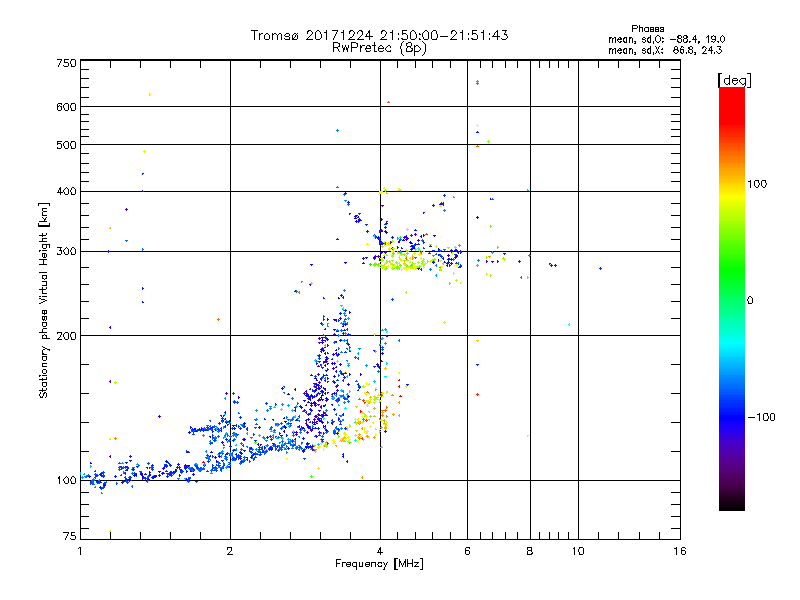Click the plot title 'Tromsø 20171224 21:50:00-21:51:43'
Image resolution: width=800 pixels, height=600 pixels.
click(379, 35)
